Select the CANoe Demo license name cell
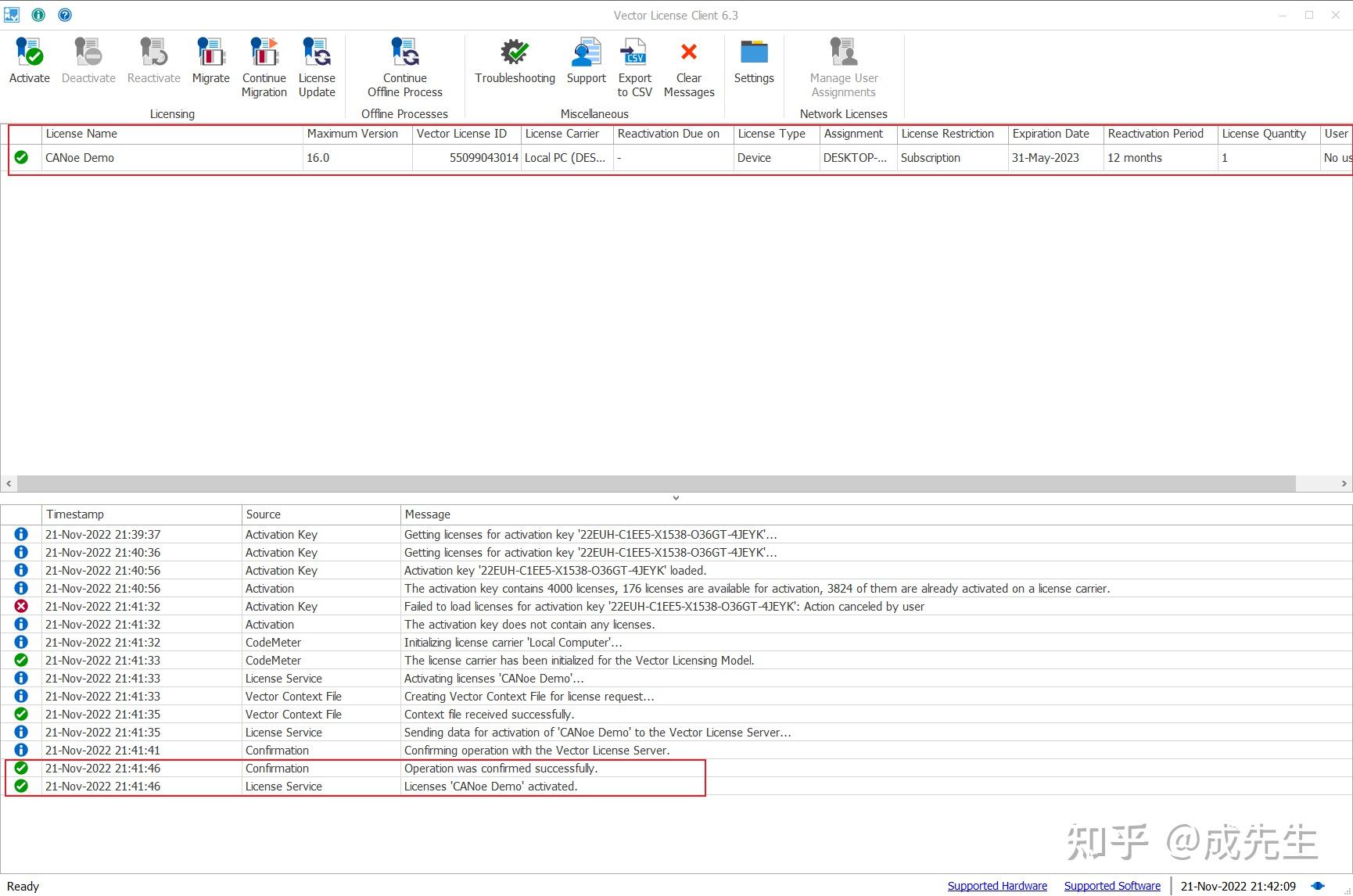Viewport: 1353px width, 896px height. click(172, 157)
